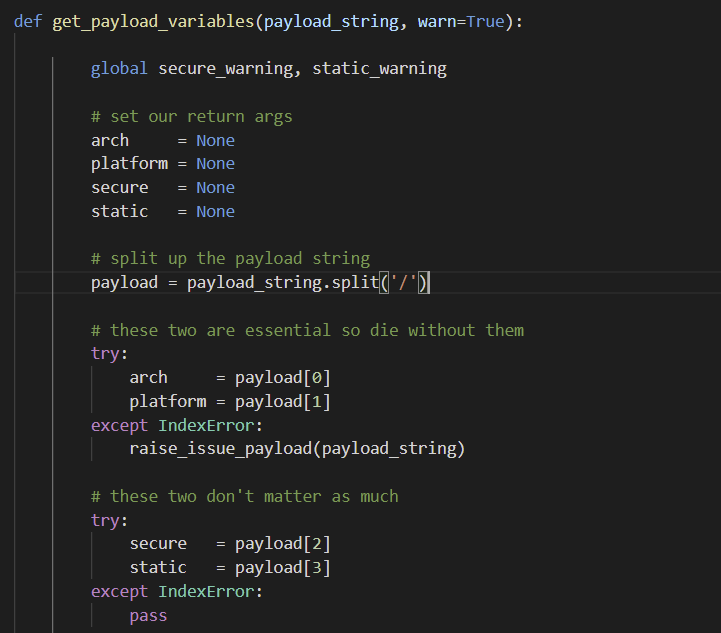Click the payload[0] expression

point(283,378)
